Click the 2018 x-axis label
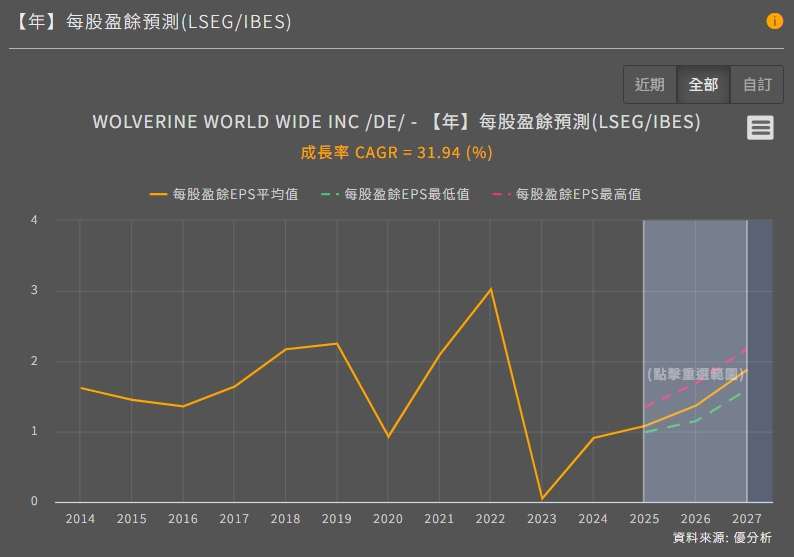 [x=285, y=519]
